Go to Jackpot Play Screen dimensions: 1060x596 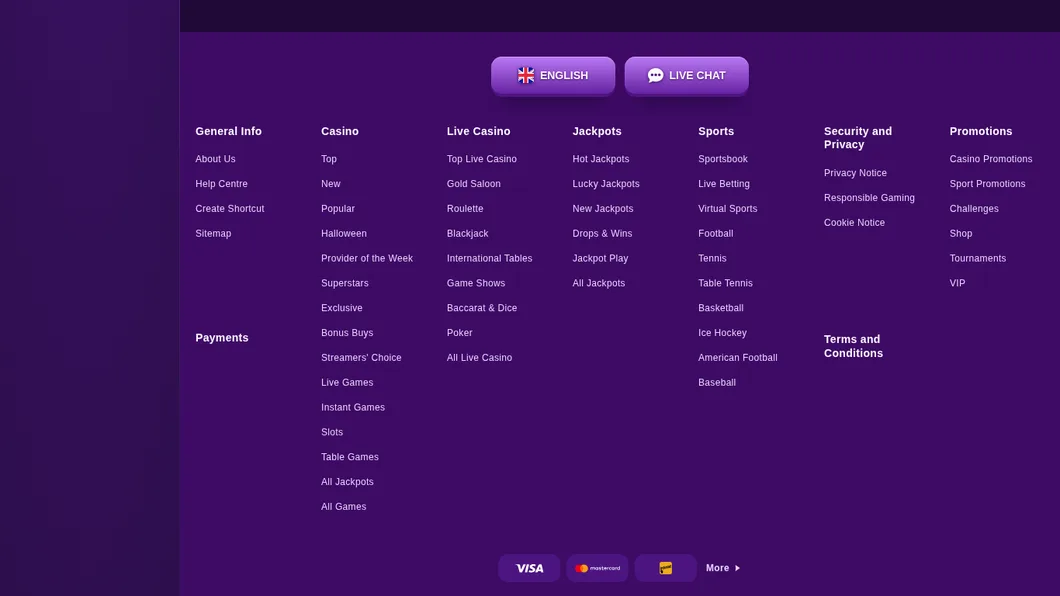(x=600, y=258)
